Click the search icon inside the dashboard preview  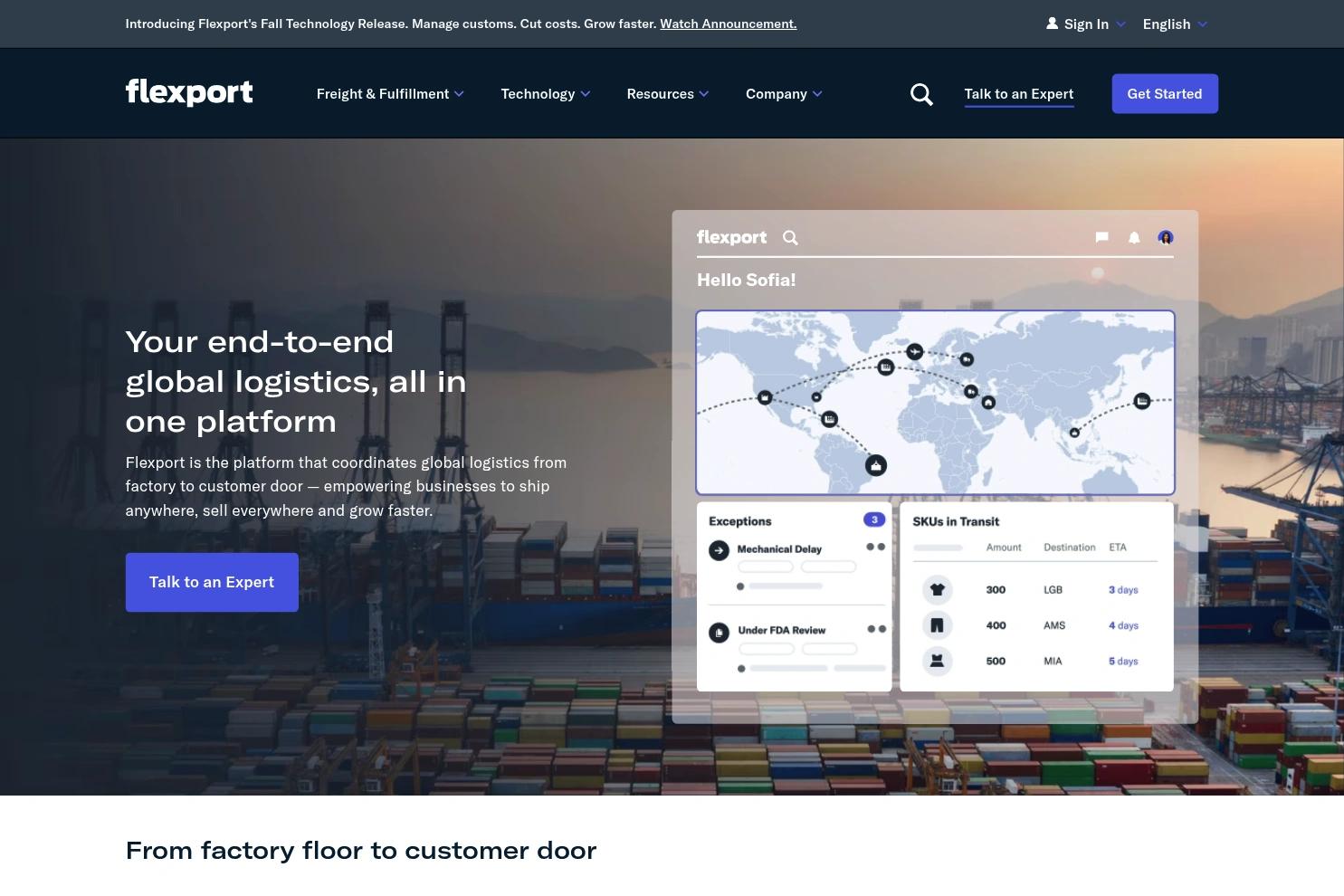(x=790, y=237)
